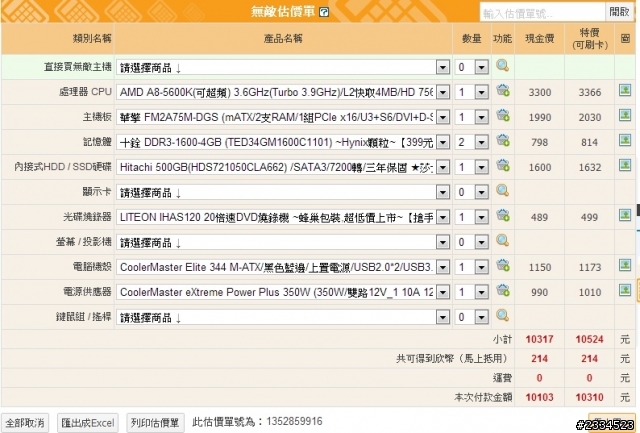The image size is (640, 433).
Task: Change quantity for 處理器 CPU row
Action: click(472, 92)
